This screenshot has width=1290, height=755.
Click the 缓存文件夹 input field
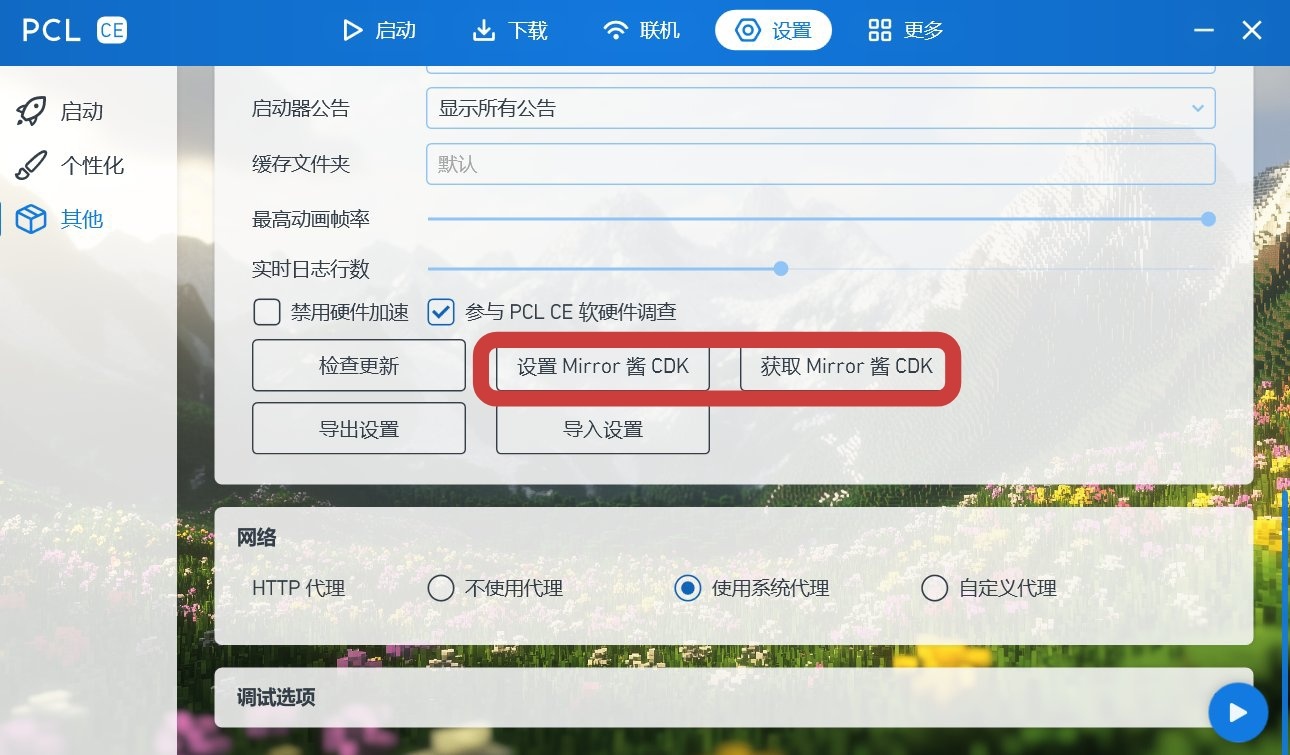point(820,164)
